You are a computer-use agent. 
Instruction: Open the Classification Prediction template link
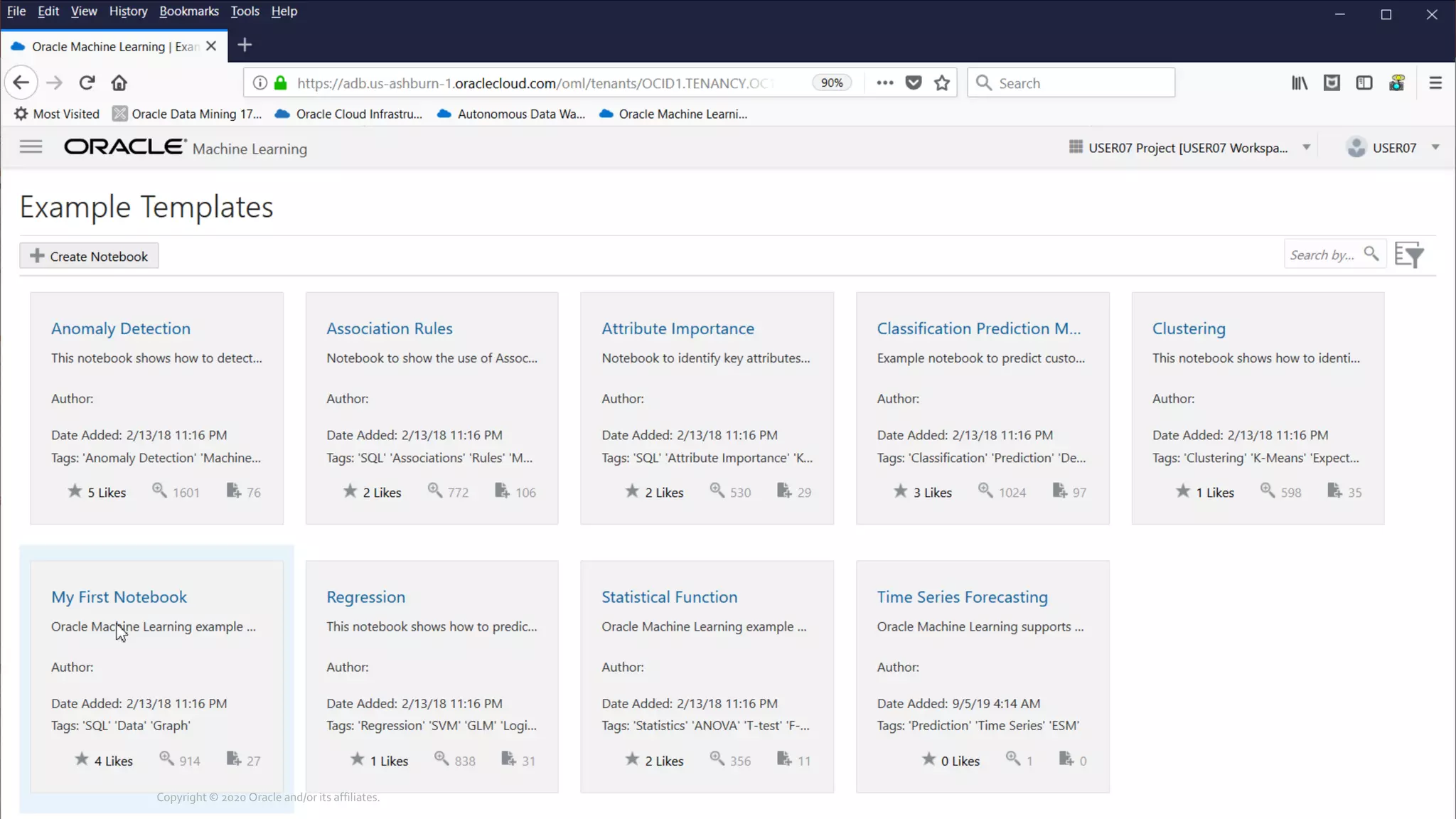coord(978,328)
